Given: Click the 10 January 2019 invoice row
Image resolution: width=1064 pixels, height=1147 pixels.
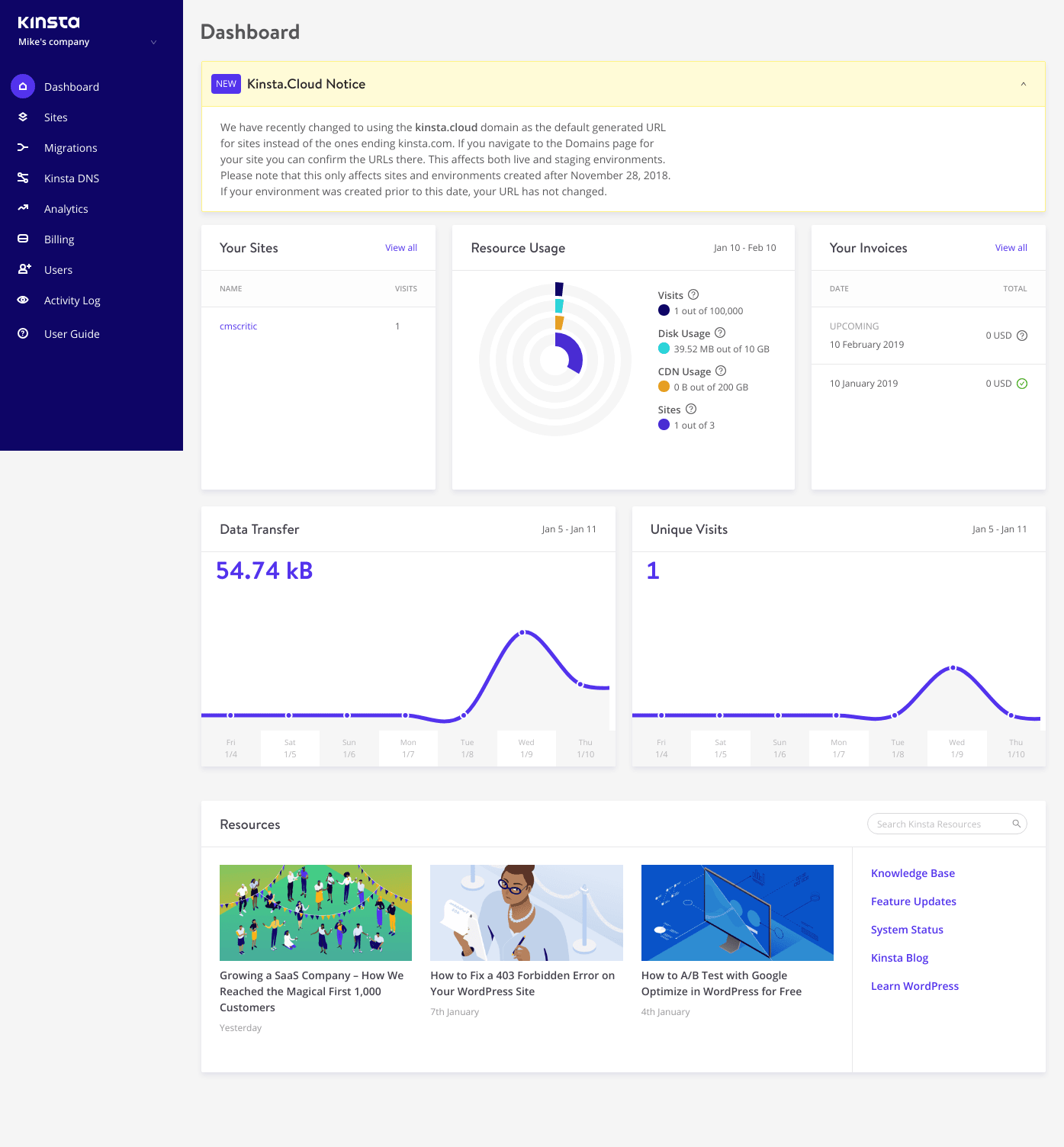Looking at the screenshot, I should click(928, 384).
